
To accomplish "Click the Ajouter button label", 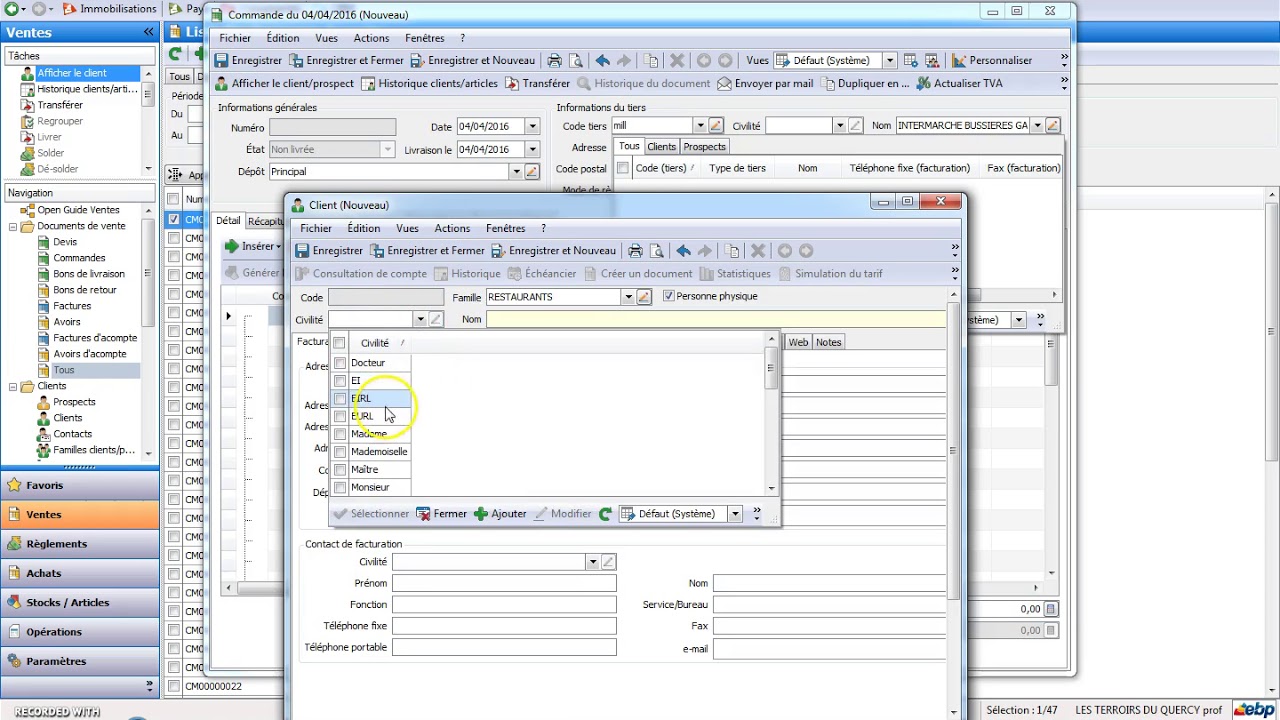I will tap(509, 514).
